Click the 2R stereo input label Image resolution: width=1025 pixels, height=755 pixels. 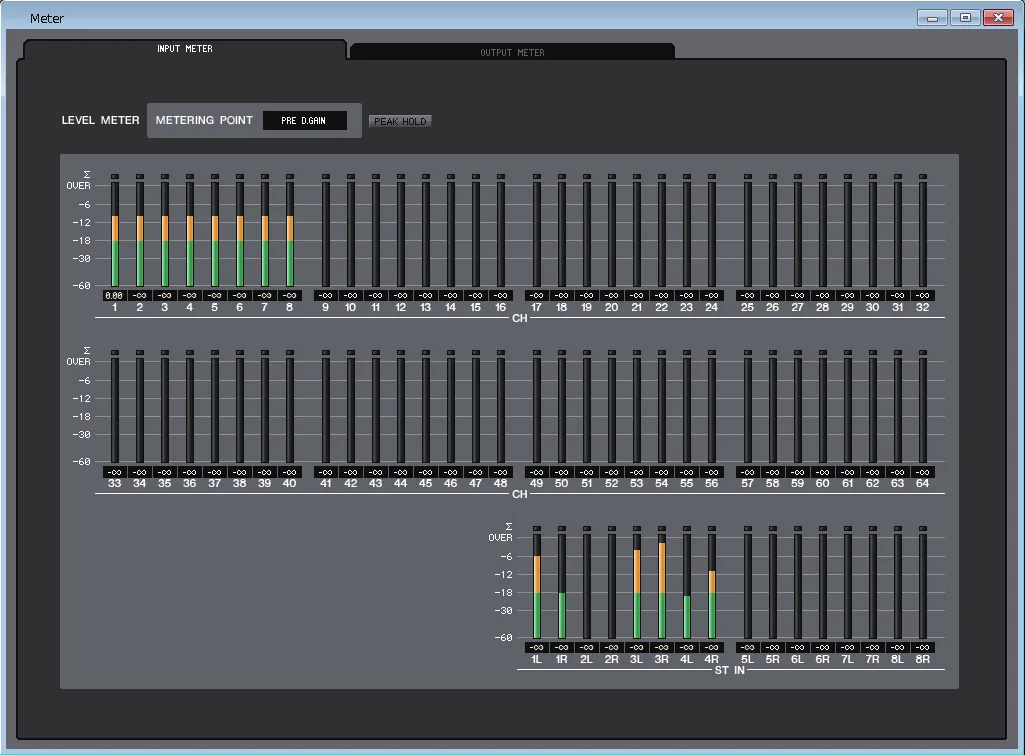611,659
